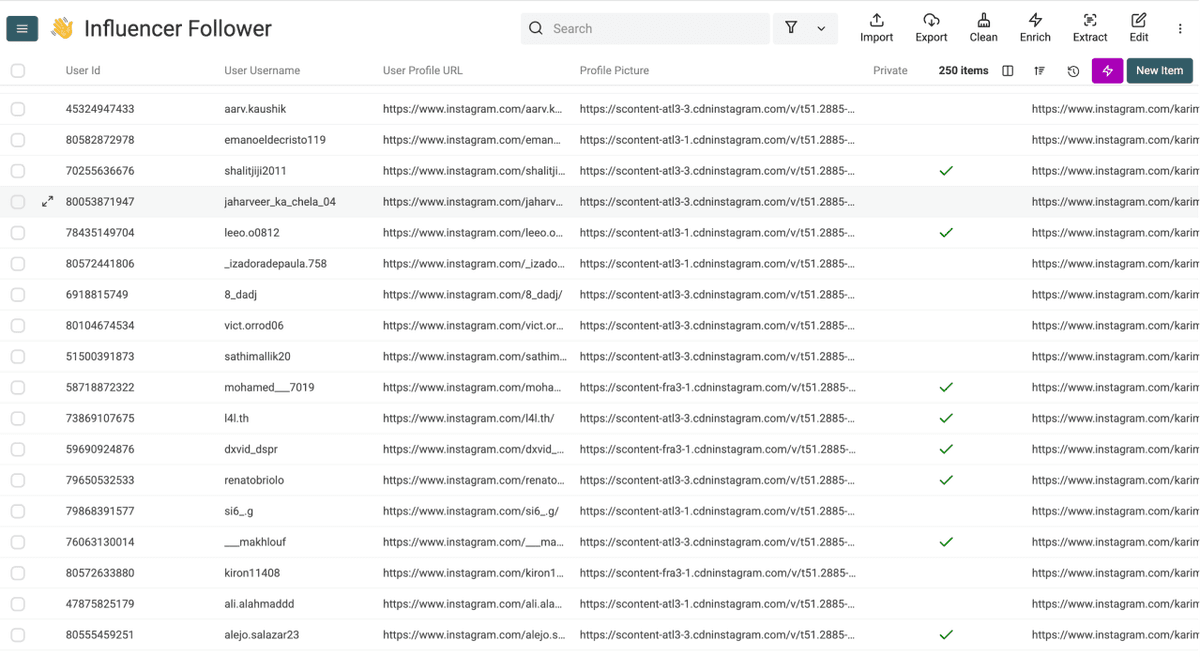Click the Private checkmark for alejo.salazar23

(x=946, y=635)
